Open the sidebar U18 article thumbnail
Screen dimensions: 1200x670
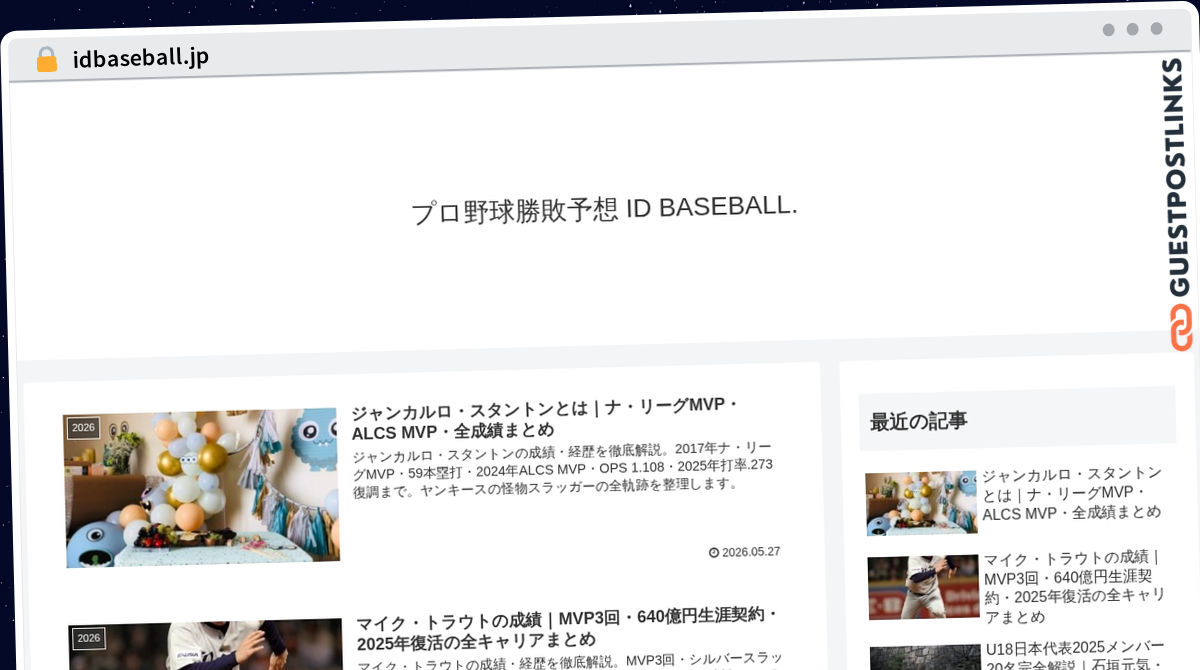click(x=926, y=657)
